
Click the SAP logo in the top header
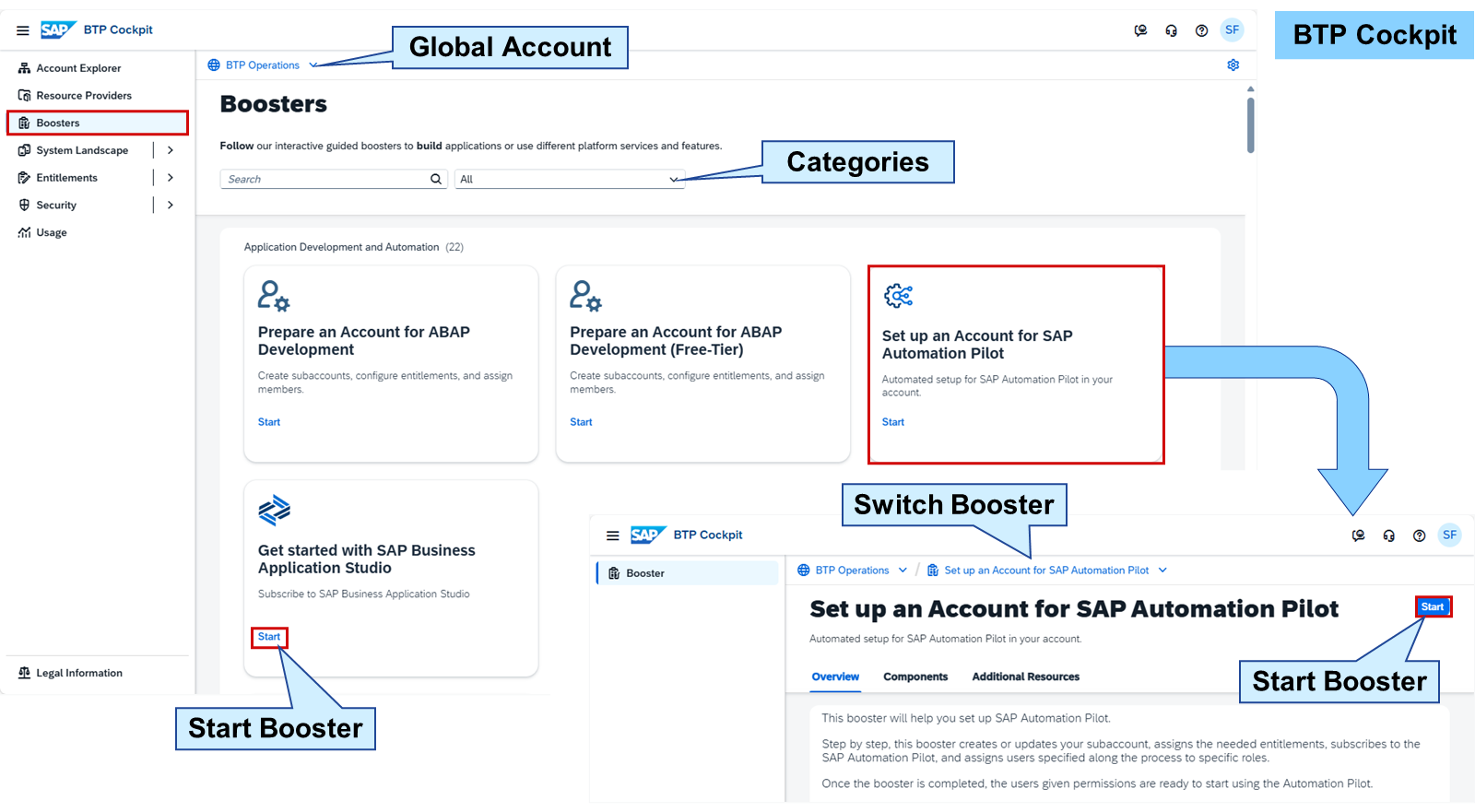[x=57, y=30]
